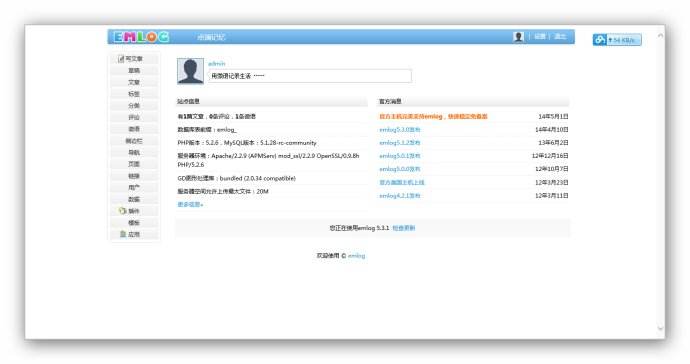Click the date 14年4月10日
The height and width of the screenshot is (364, 690).
[551, 130]
